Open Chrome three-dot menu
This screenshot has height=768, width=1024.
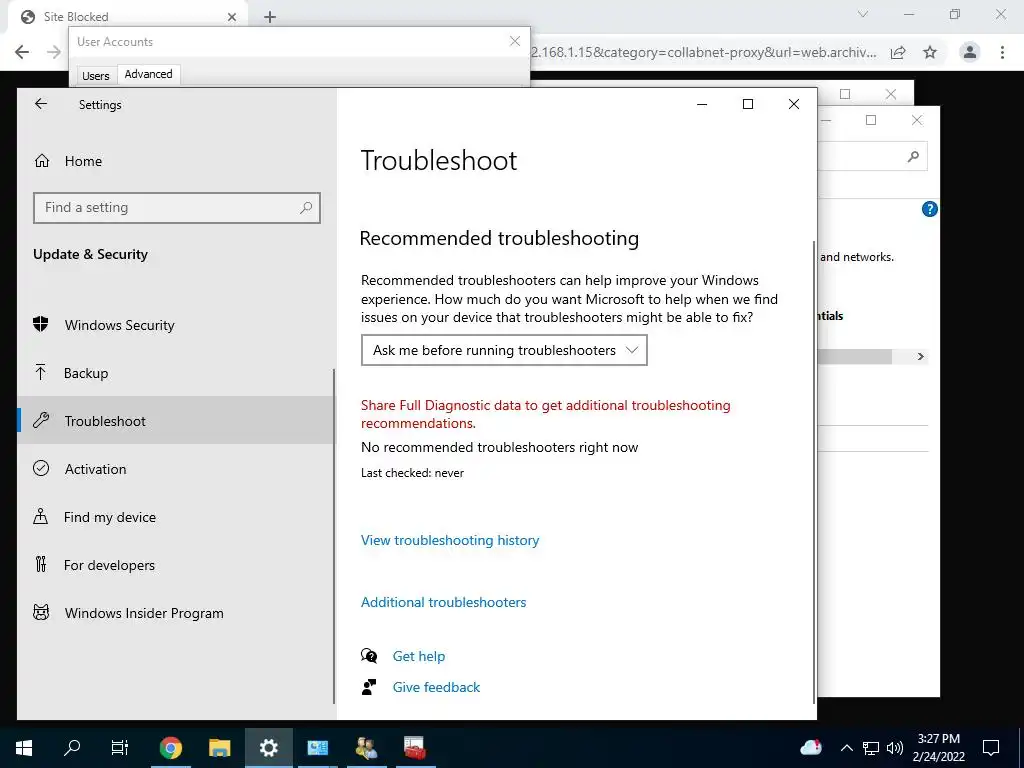(1002, 52)
